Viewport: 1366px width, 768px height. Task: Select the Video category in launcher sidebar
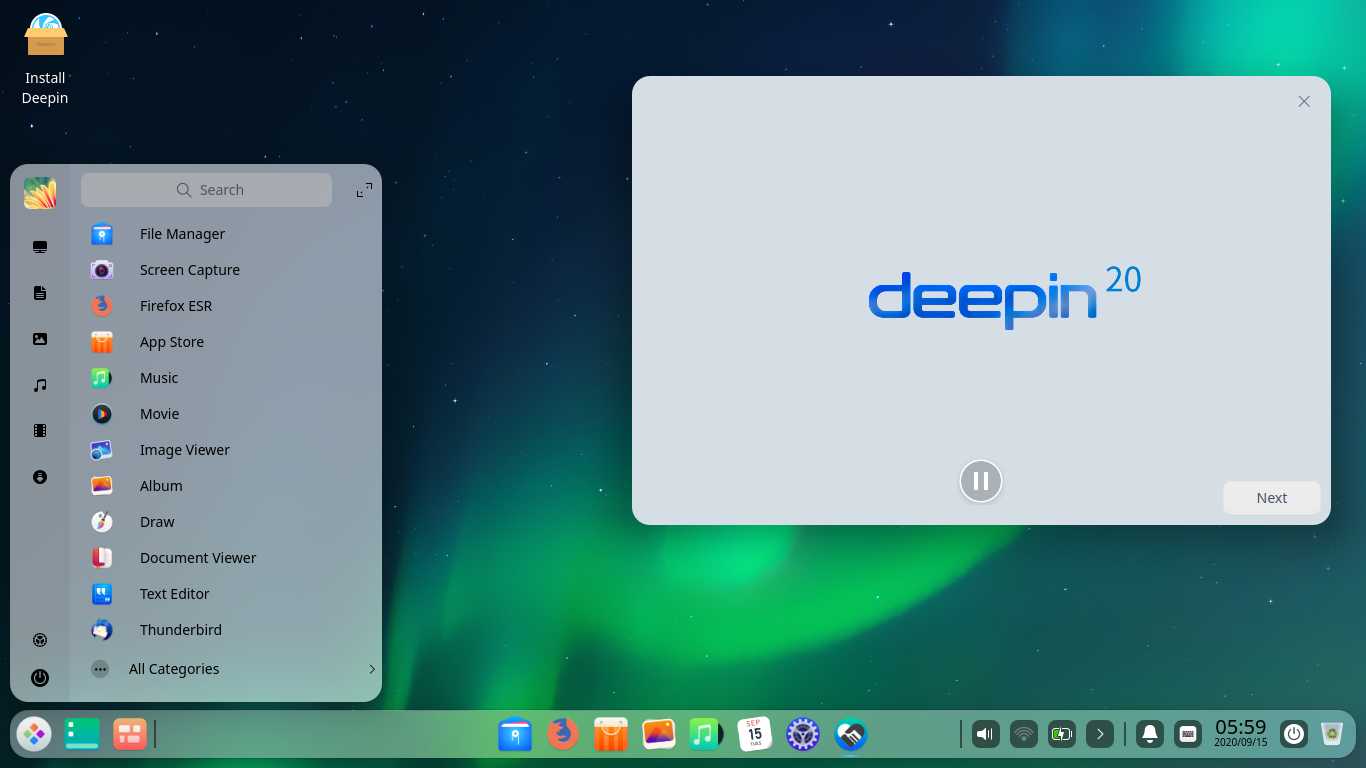(39, 430)
